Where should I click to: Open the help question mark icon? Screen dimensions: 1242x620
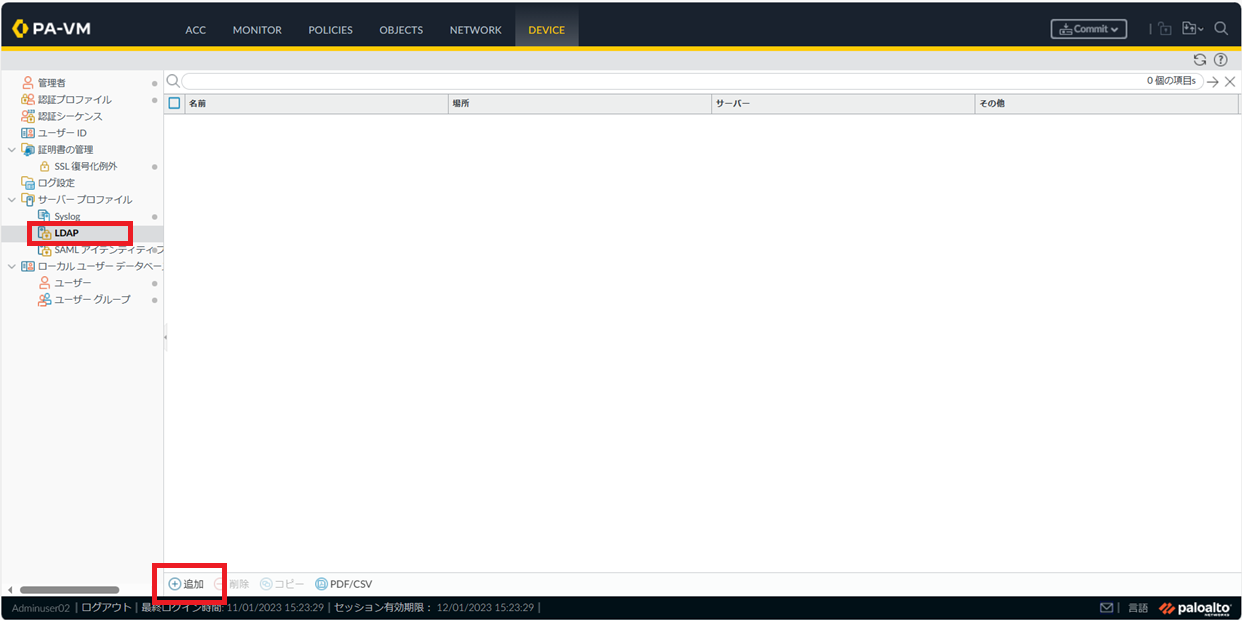pos(1220,60)
